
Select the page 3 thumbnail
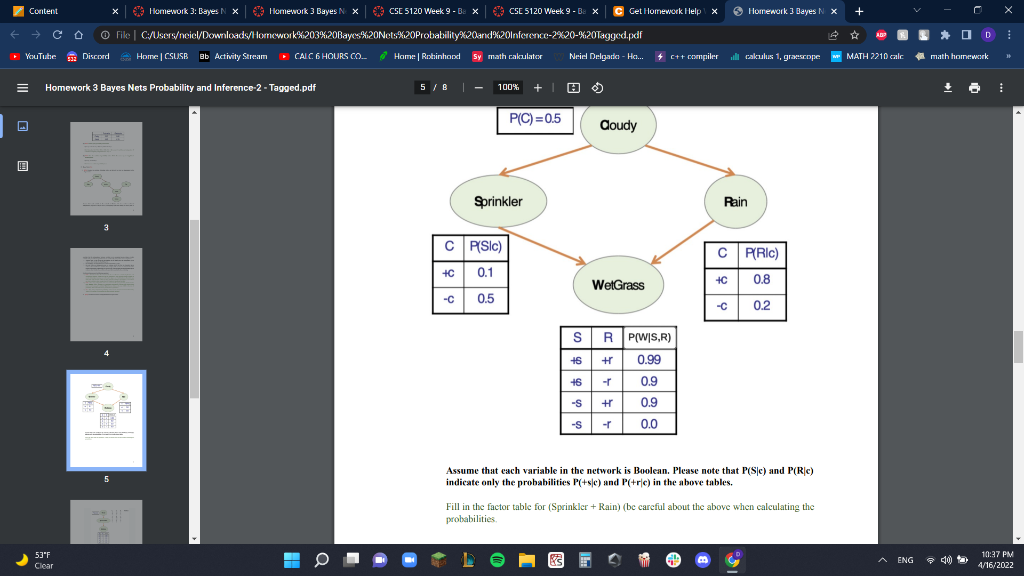(x=106, y=168)
